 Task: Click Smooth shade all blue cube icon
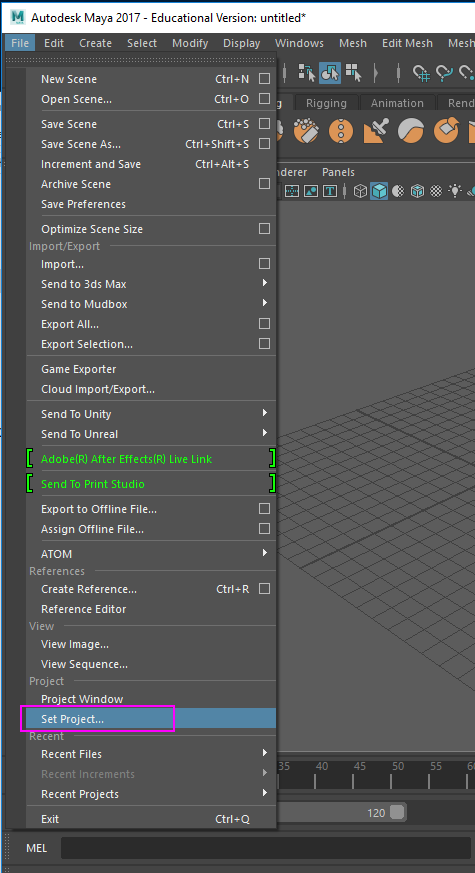pyautogui.click(x=379, y=191)
